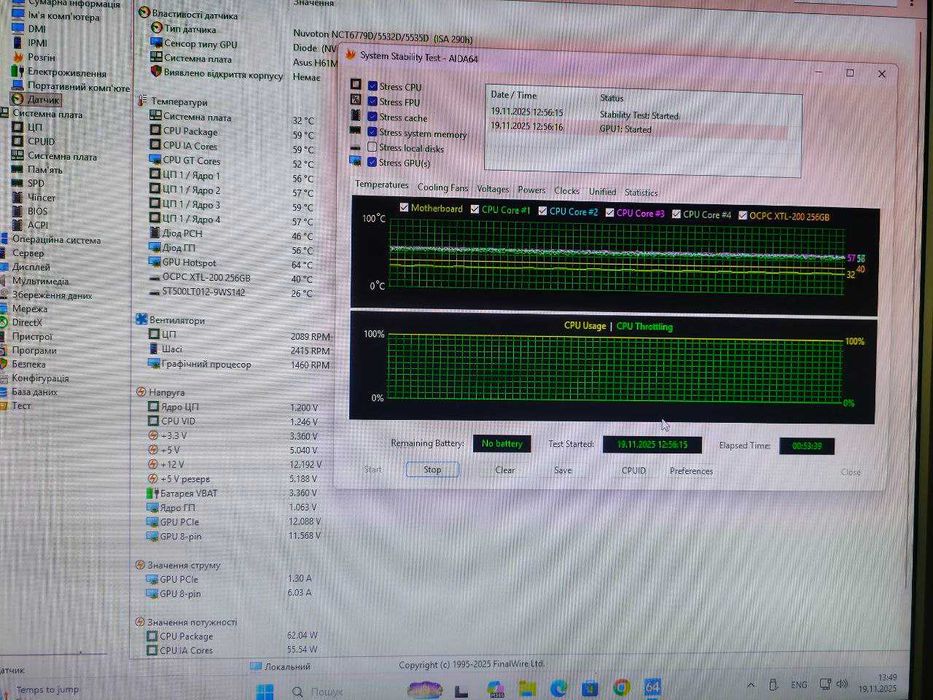
Task: Expand the Мультимедіа tree node
Action: [x=4, y=280]
